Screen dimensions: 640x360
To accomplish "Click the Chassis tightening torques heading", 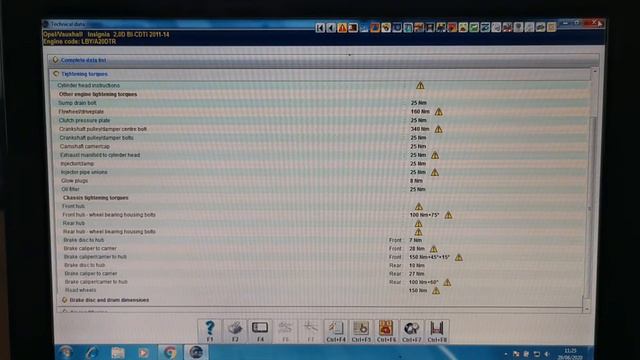I will 96,198.
